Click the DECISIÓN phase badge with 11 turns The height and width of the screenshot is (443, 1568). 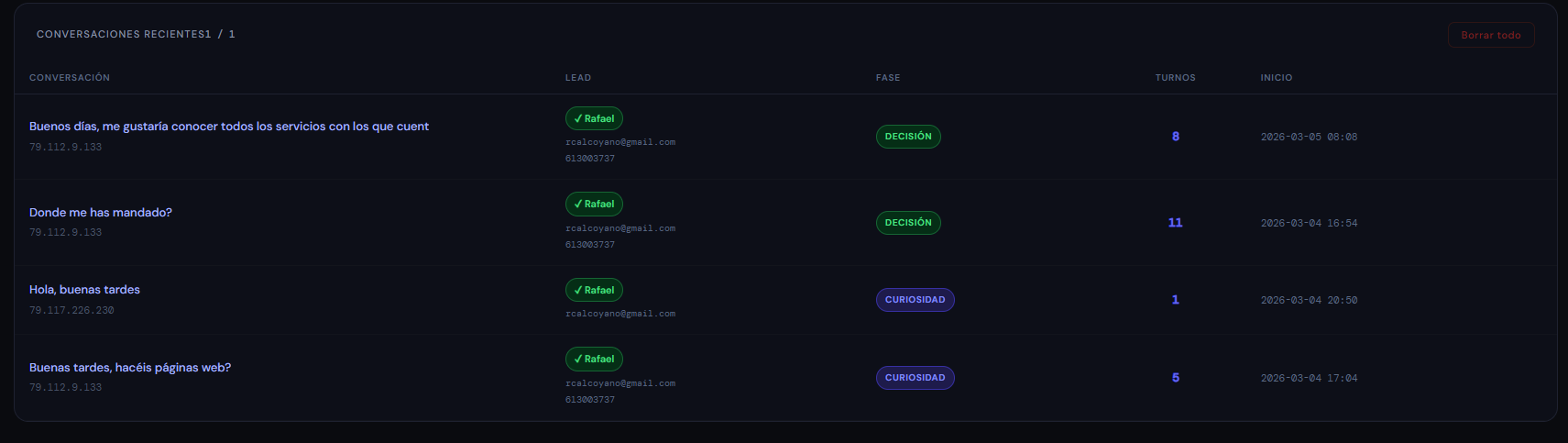pyautogui.click(x=907, y=223)
